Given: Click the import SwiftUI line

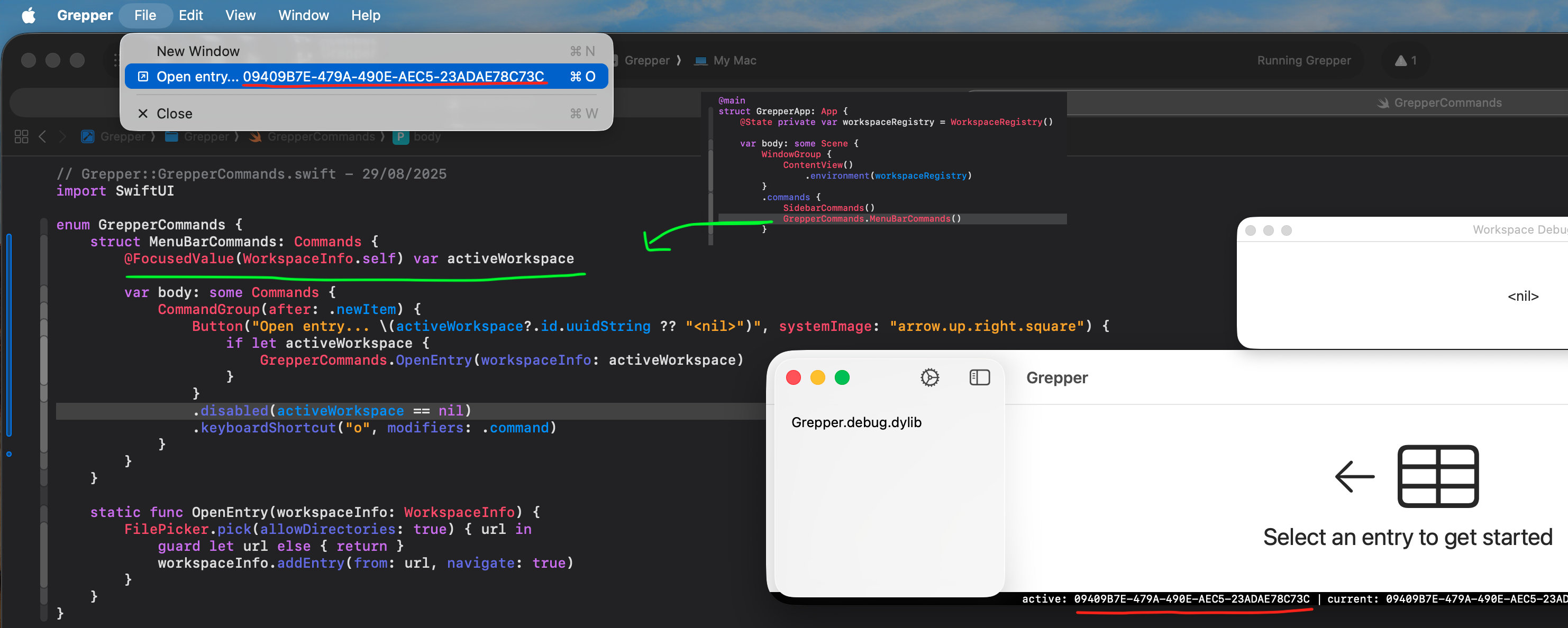Looking at the screenshot, I should click(x=115, y=191).
